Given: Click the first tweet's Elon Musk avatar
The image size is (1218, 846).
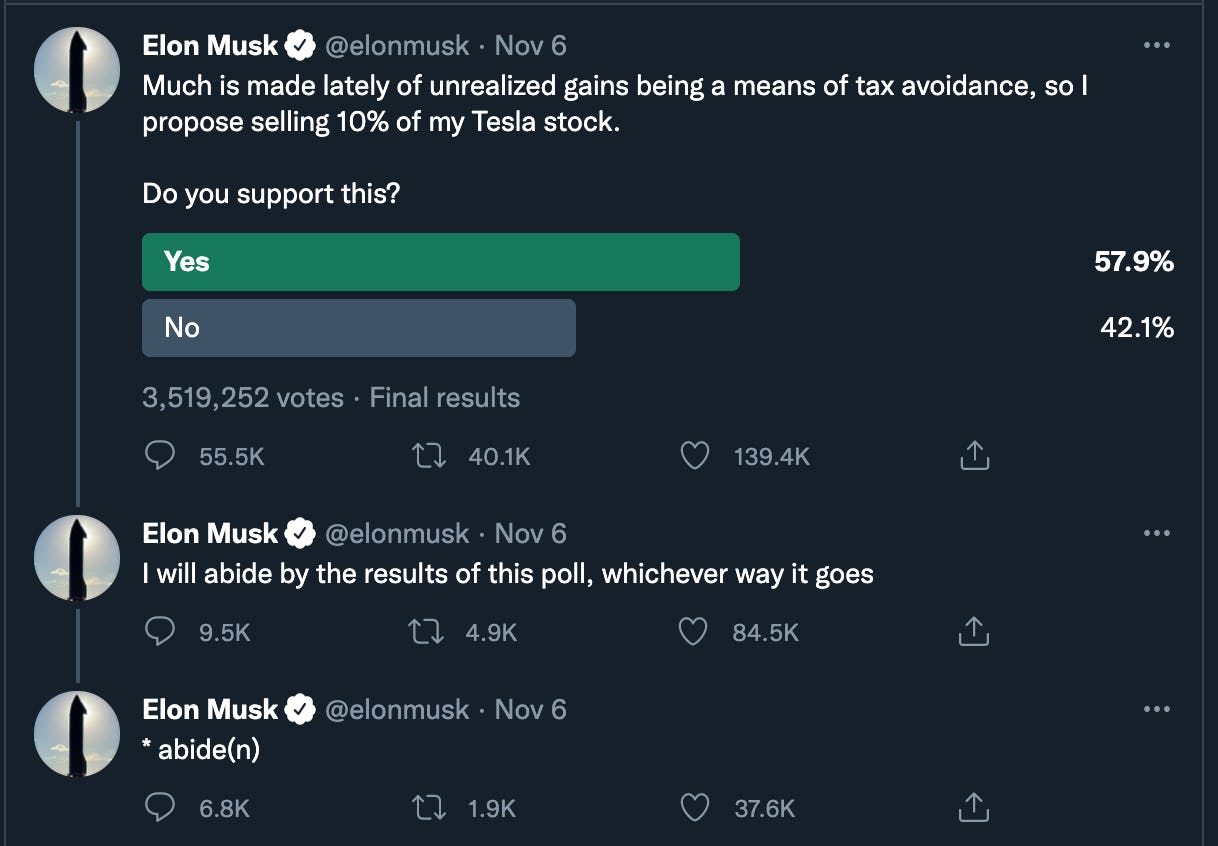Looking at the screenshot, I should [78, 70].
